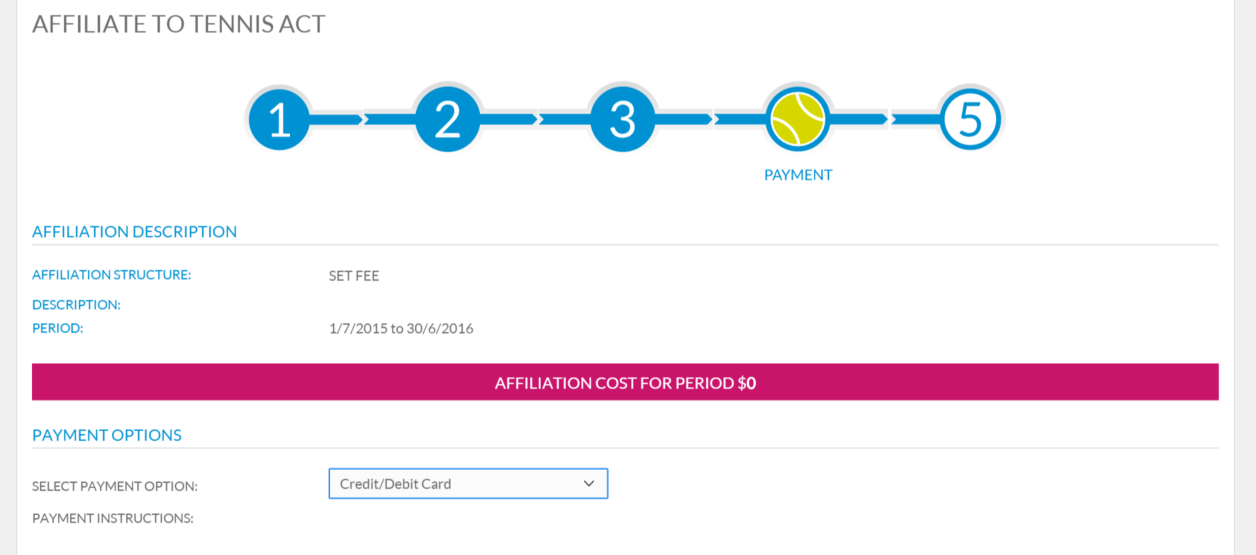
Task: Jump to step 5 circle
Action: pyautogui.click(x=971, y=119)
